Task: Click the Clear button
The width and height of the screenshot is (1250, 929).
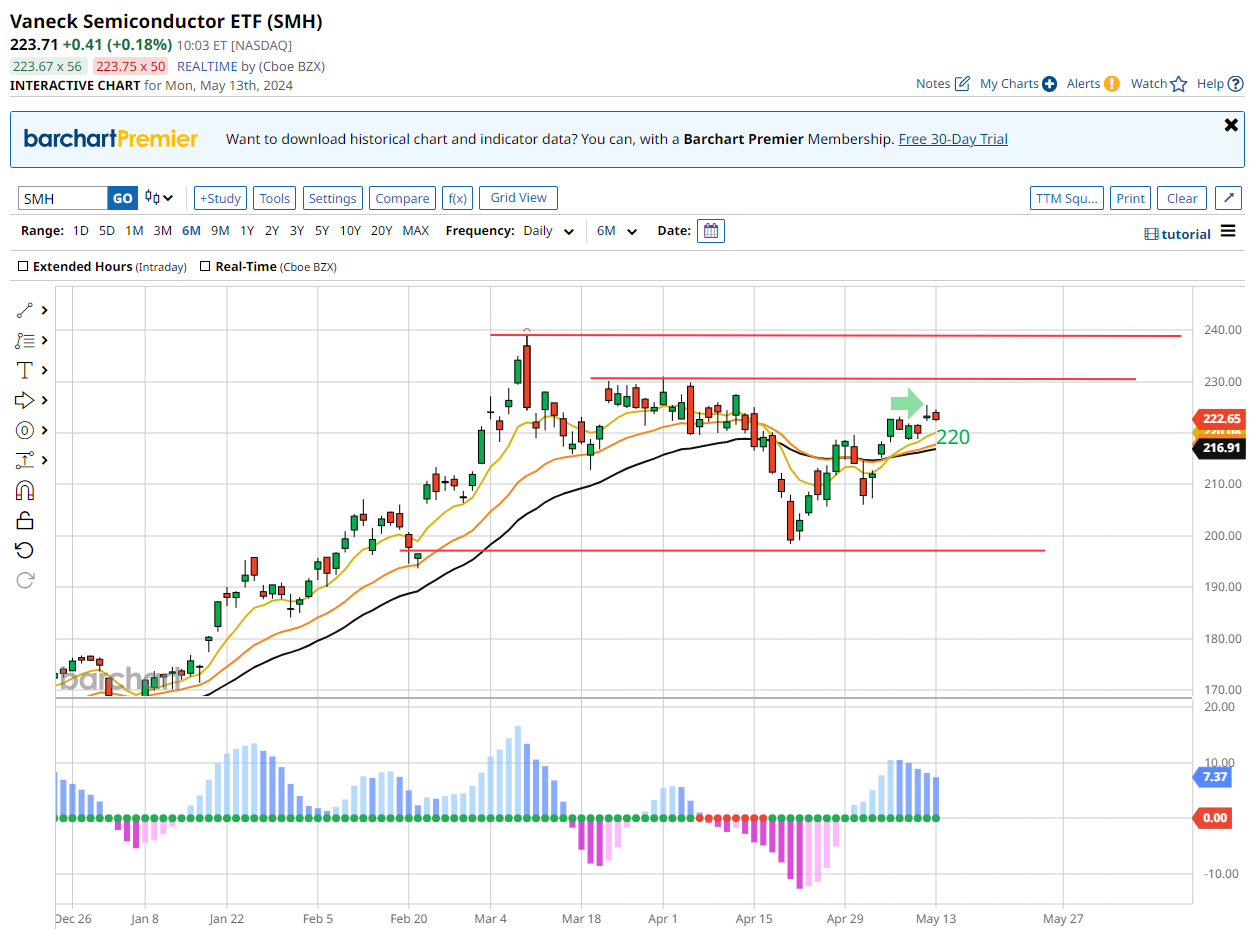Action: point(1182,198)
